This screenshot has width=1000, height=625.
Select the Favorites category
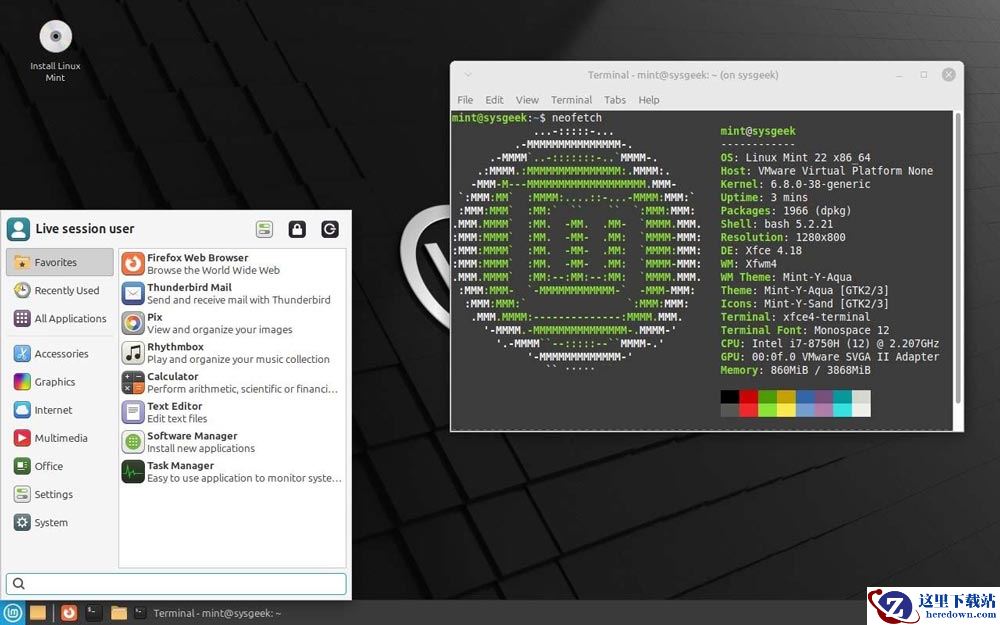click(60, 262)
